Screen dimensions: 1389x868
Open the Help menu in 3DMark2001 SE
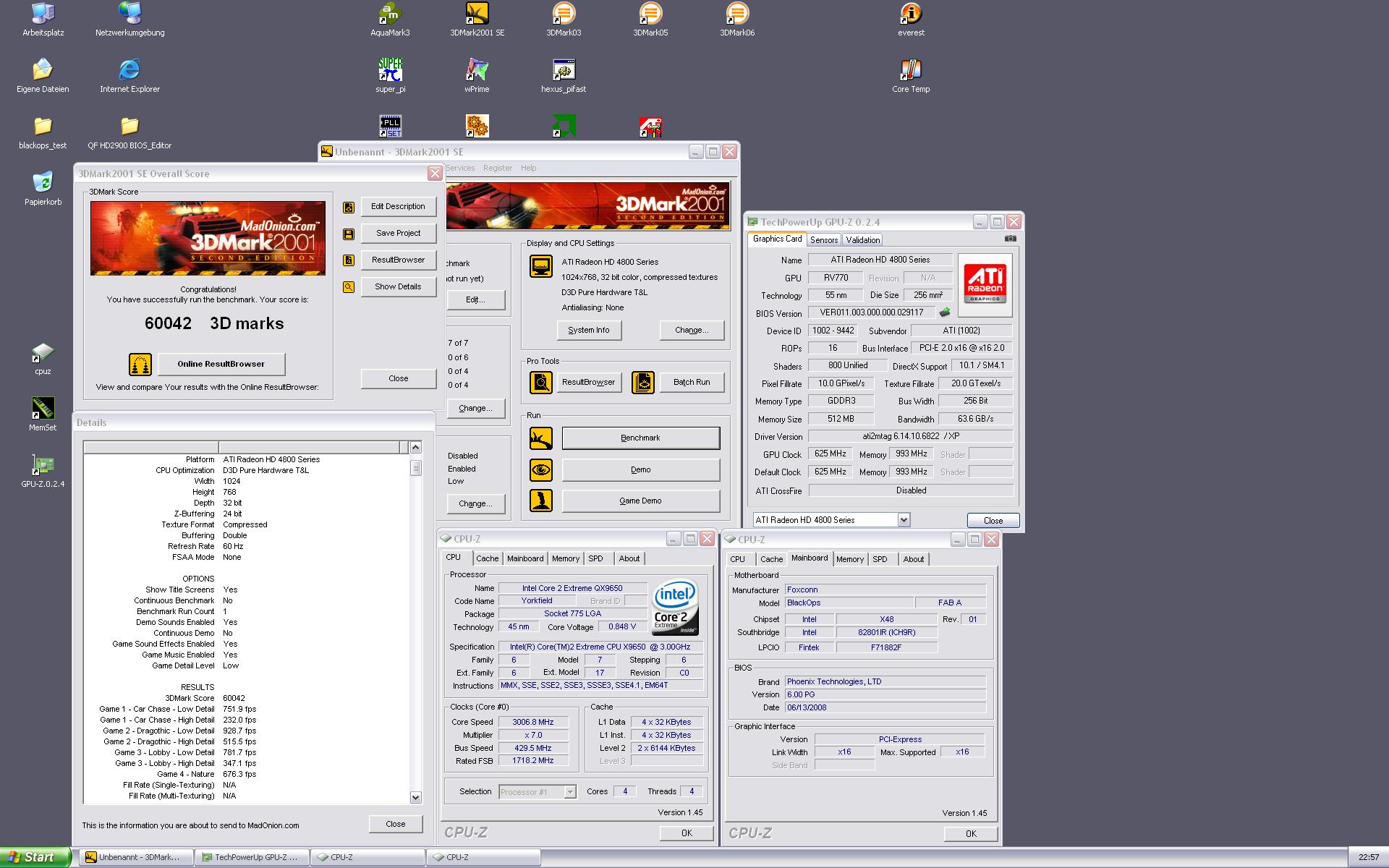coord(529,168)
